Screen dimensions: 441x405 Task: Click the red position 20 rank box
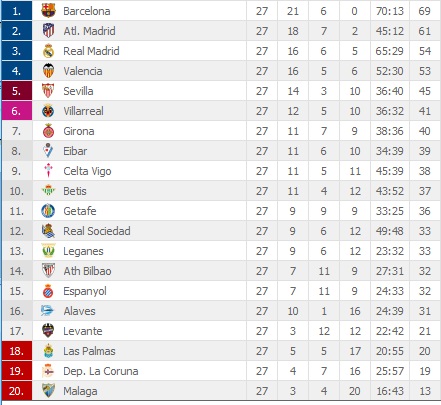point(17,391)
